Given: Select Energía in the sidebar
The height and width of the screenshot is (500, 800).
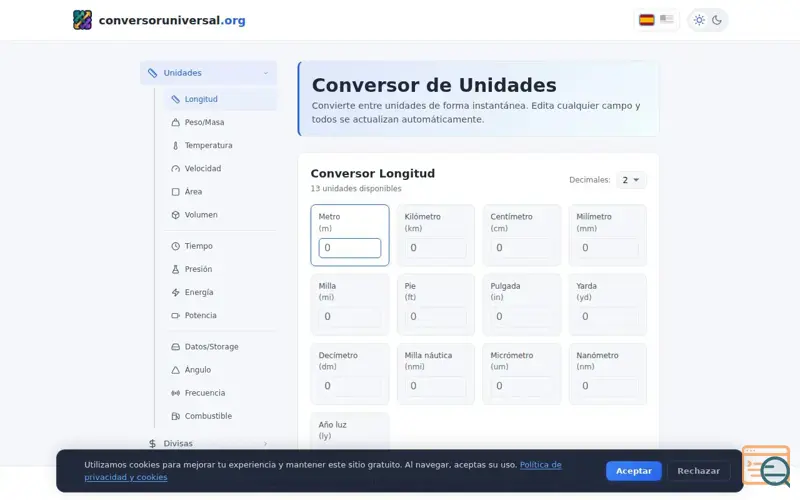Looking at the screenshot, I should (x=220, y=292).
